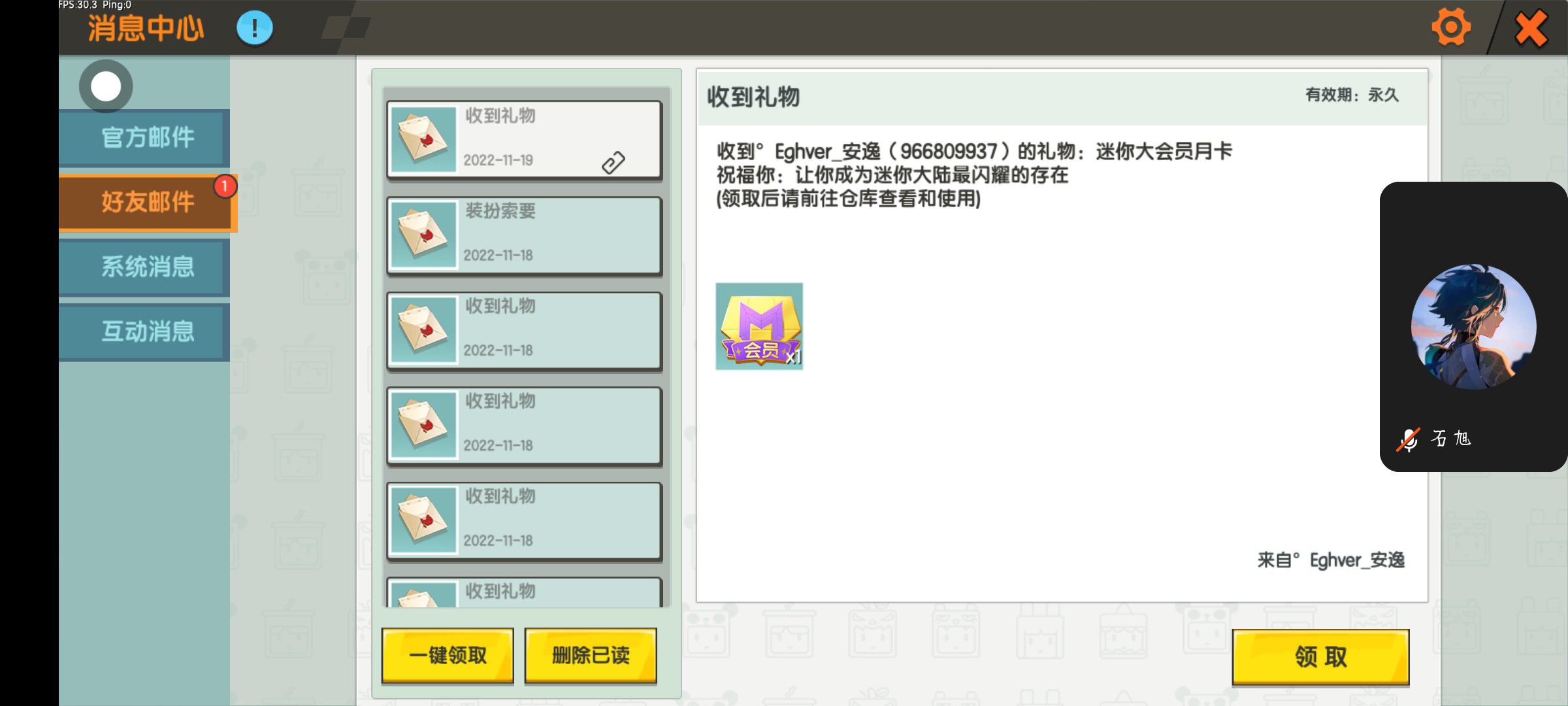Click the red notification badge on 好友邮件
The width and height of the screenshot is (1568, 706).
pos(225,186)
